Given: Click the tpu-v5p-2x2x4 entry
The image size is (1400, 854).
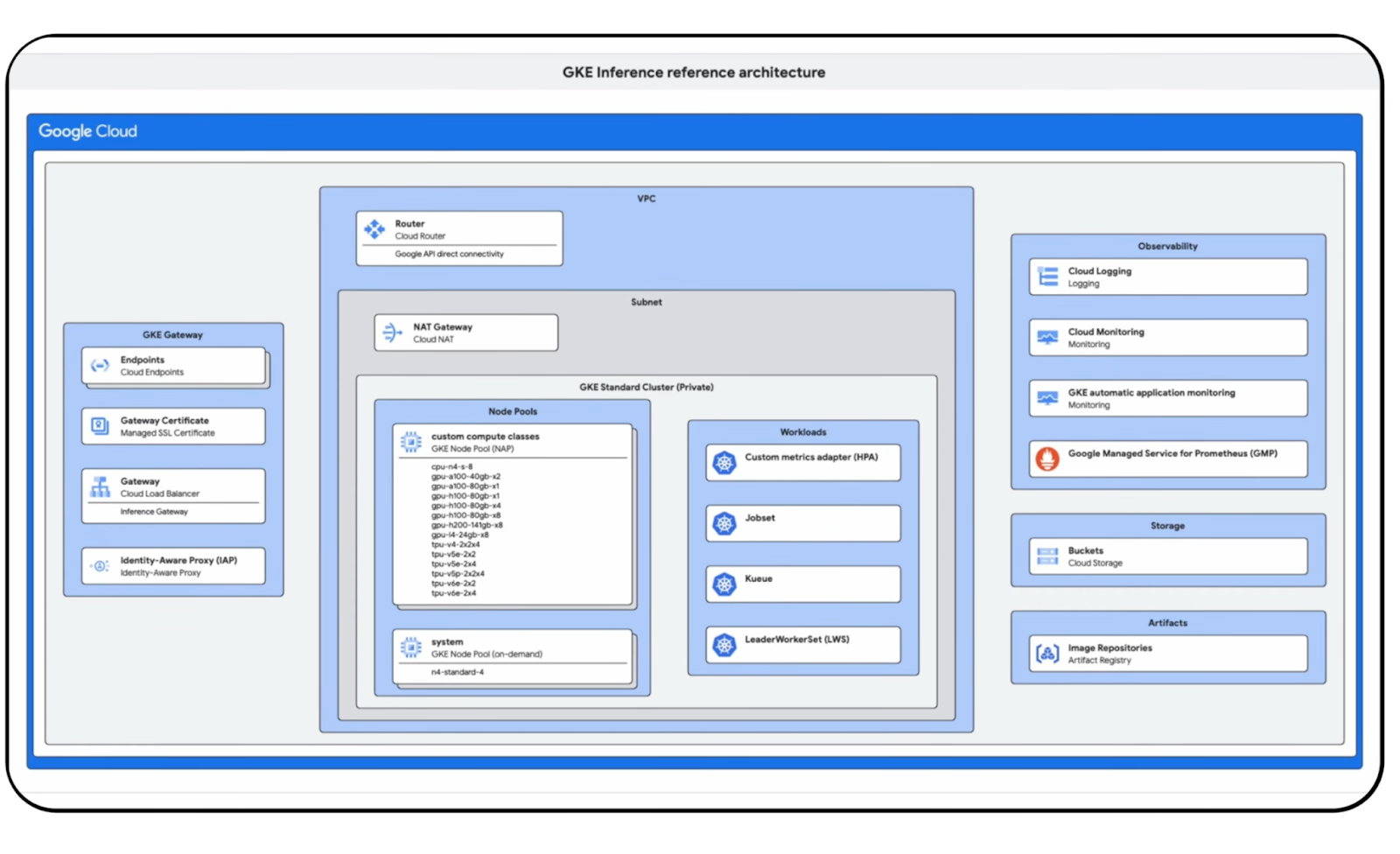Looking at the screenshot, I should (458, 574).
